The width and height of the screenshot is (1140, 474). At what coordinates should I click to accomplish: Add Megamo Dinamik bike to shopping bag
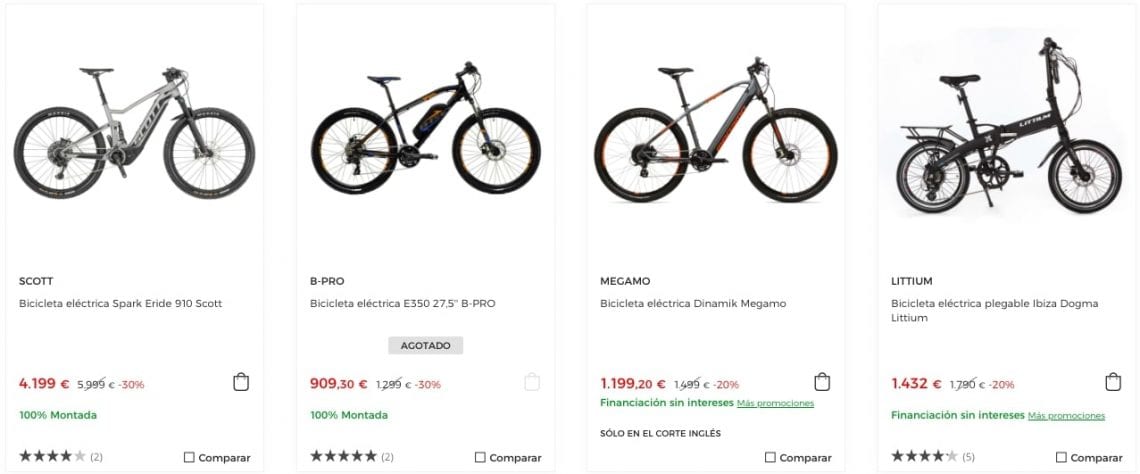point(822,382)
